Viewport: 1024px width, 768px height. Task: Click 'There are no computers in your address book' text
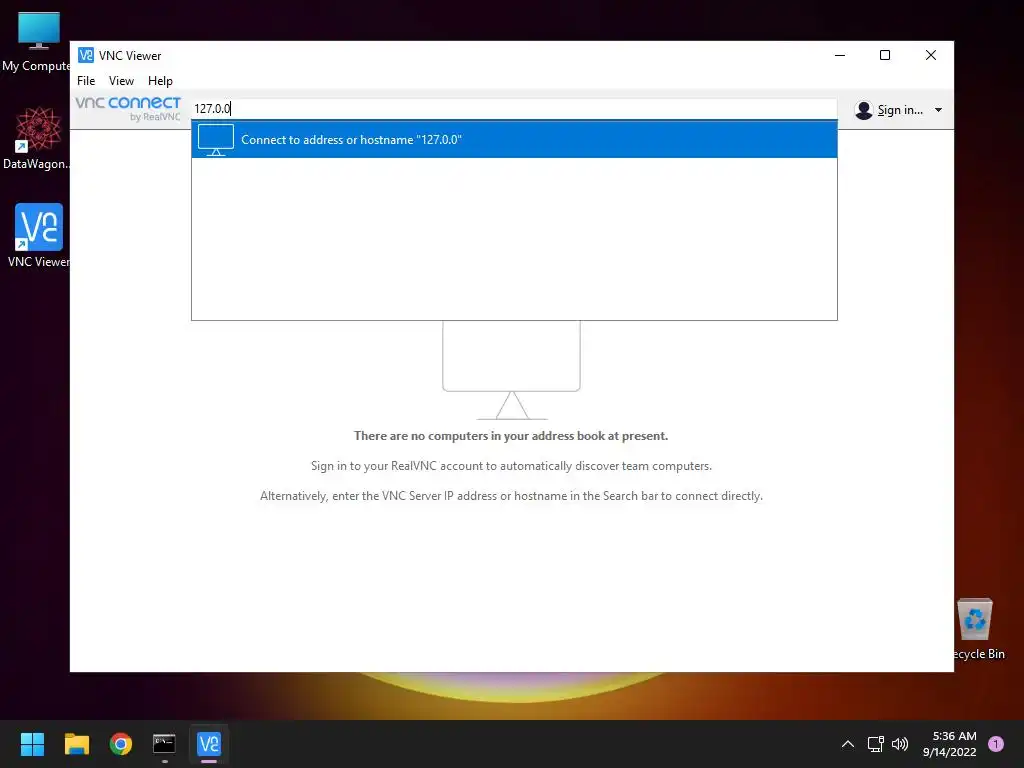pos(511,436)
